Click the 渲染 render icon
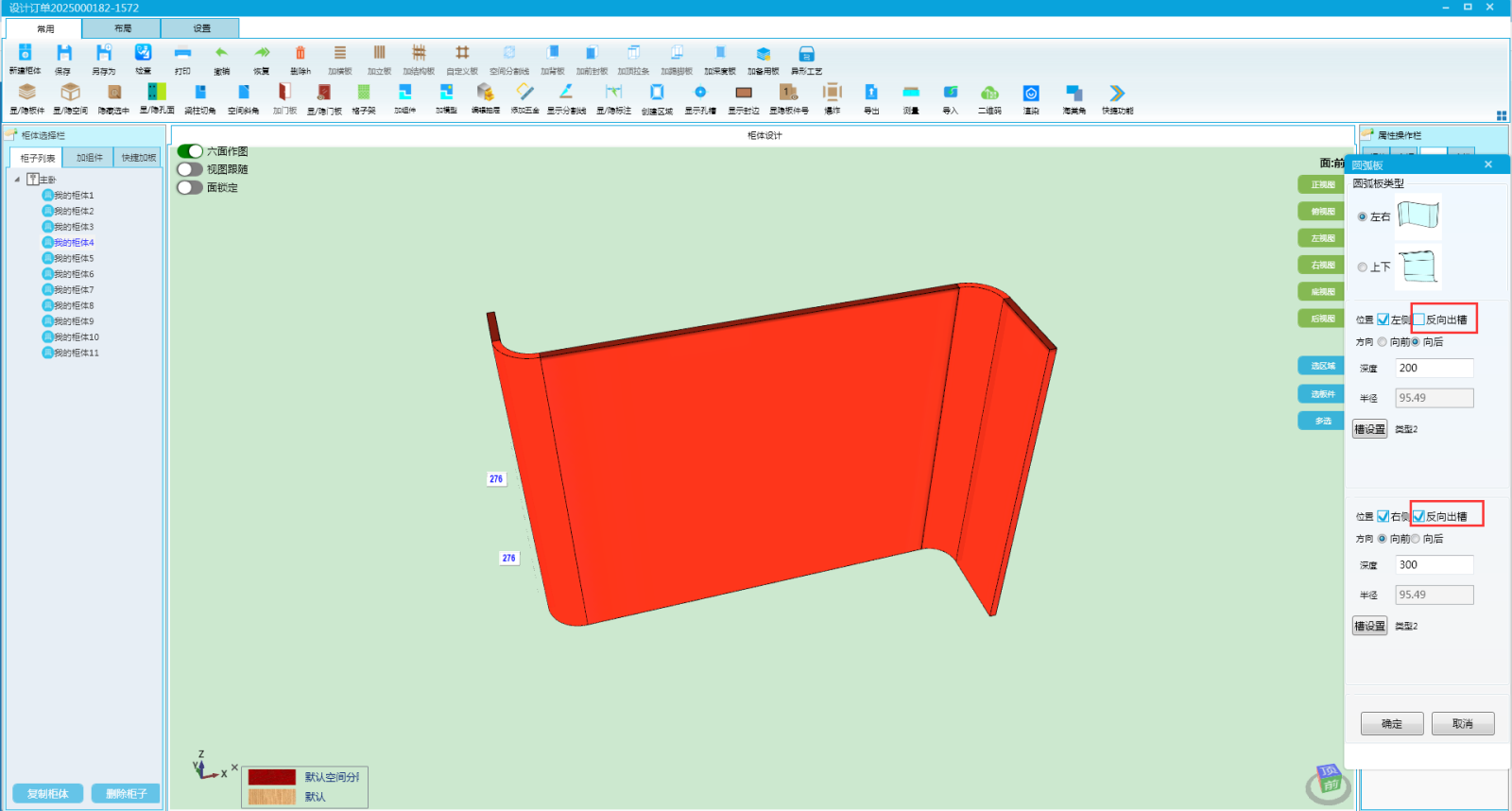Viewport: 1512px width, 811px height. pyautogui.click(x=1031, y=93)
